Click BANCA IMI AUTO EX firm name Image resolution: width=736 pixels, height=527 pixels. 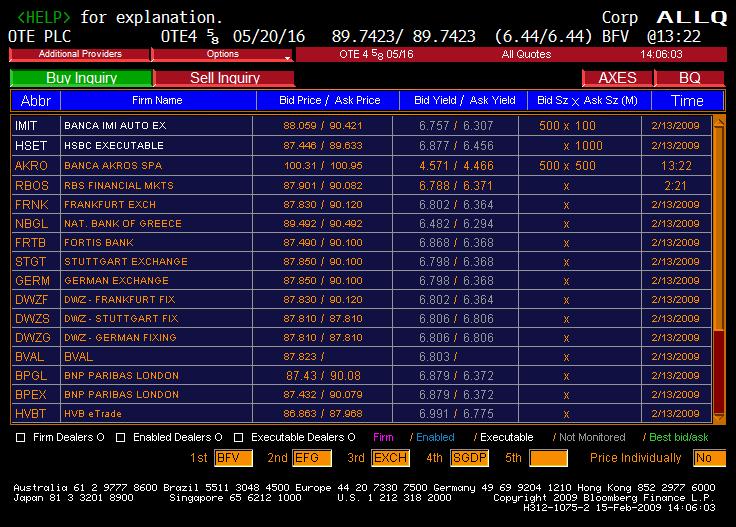pos(115,126)
